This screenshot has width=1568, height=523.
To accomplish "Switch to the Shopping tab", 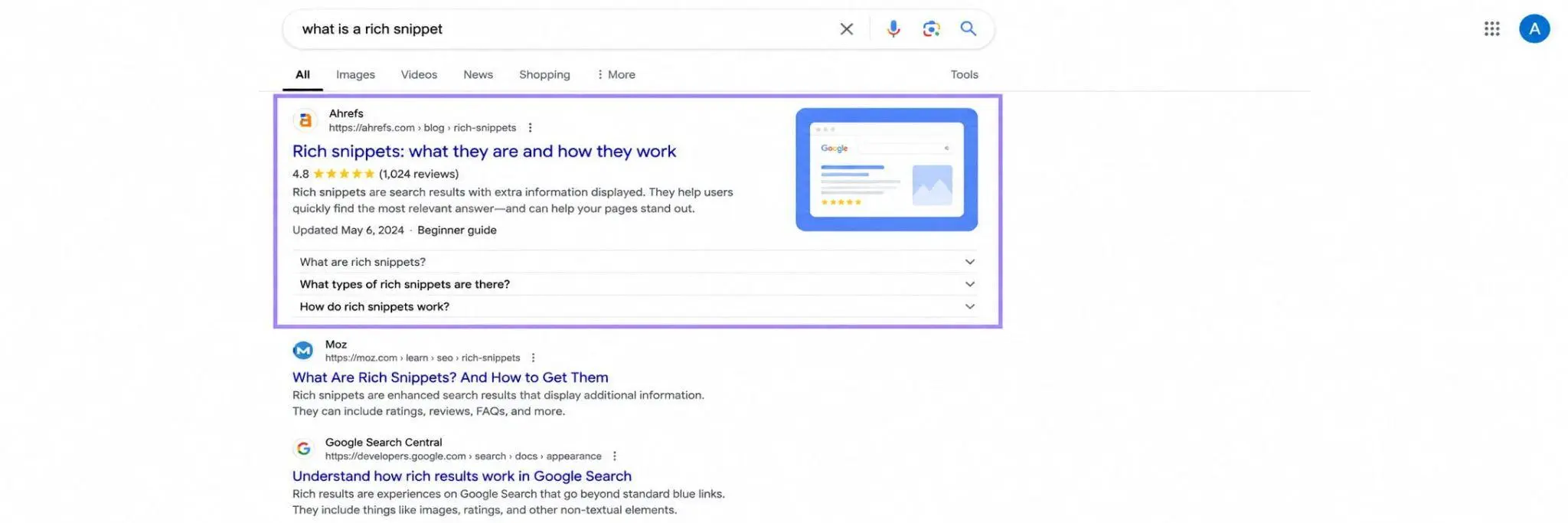I will [544, 74].
